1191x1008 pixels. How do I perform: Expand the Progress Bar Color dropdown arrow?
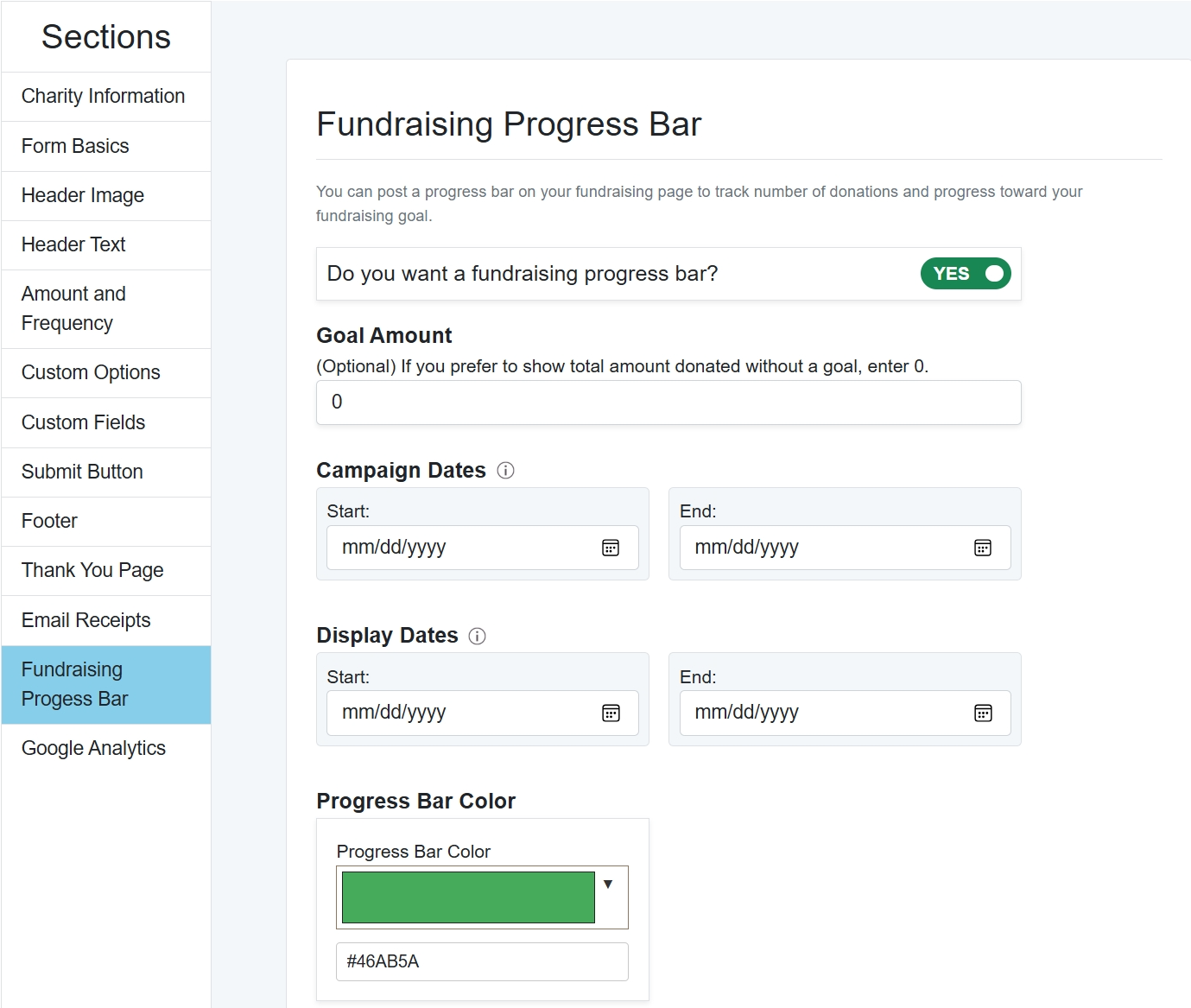coord(608,884)
